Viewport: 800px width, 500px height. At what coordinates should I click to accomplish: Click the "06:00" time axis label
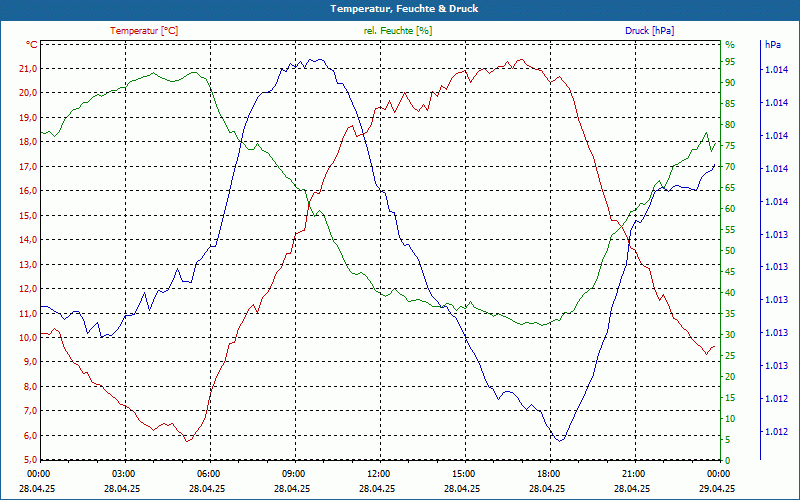pos(208,474)
